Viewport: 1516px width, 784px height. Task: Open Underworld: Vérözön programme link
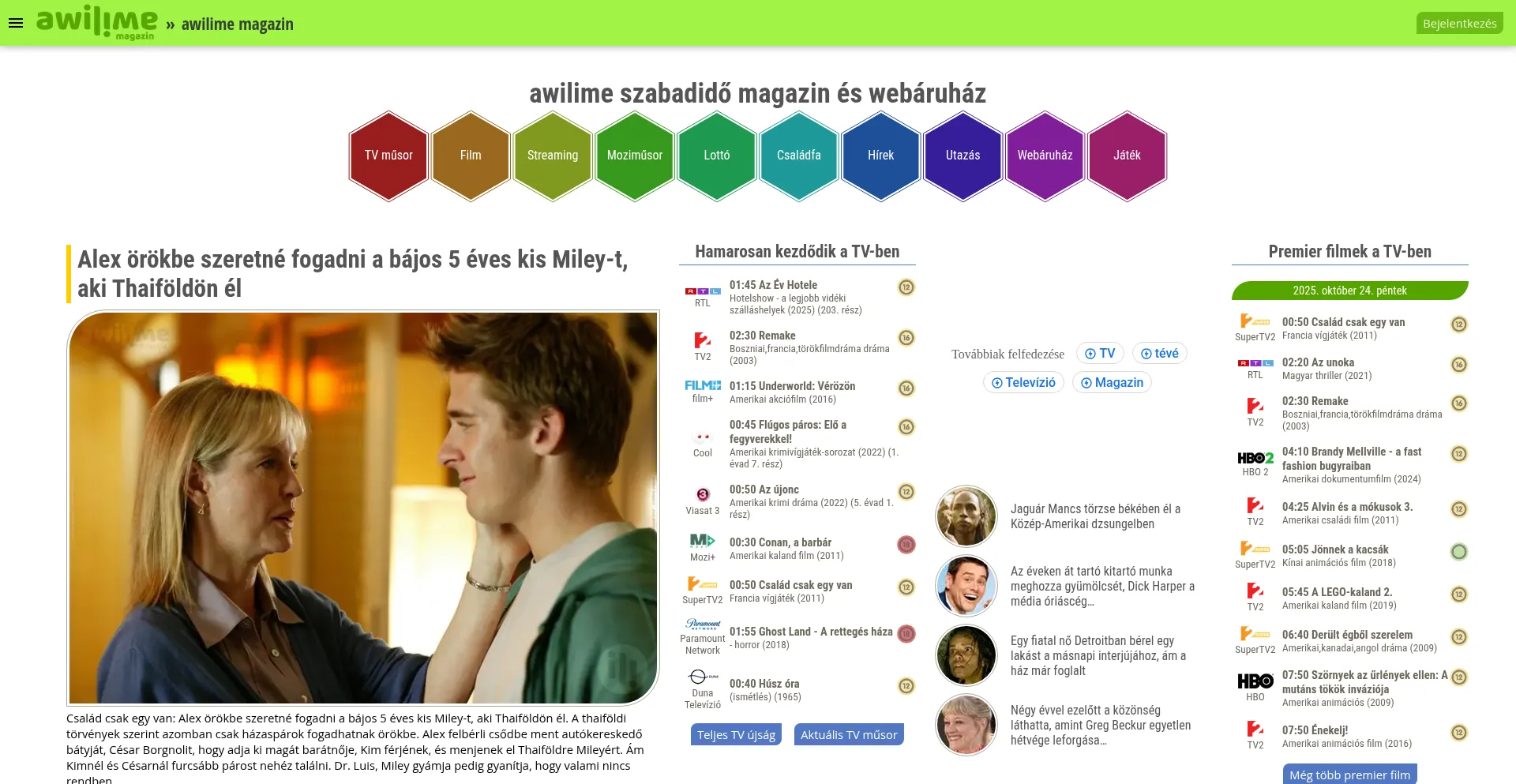tap(792, 386)
